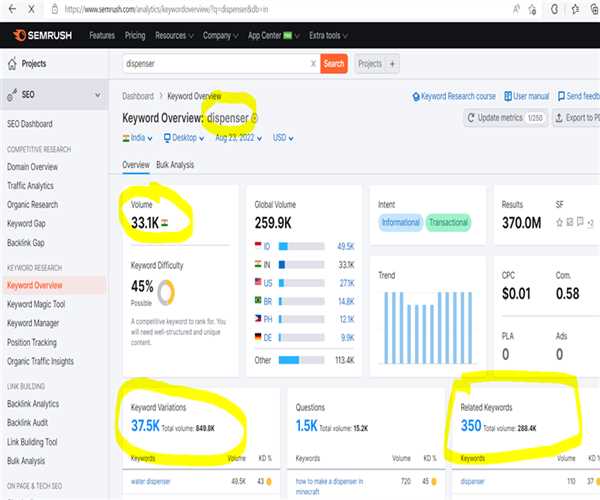The width and height of the screenshot is (600, 500).
Task: Expand the SEO section in sidebar
Action: 97,96
